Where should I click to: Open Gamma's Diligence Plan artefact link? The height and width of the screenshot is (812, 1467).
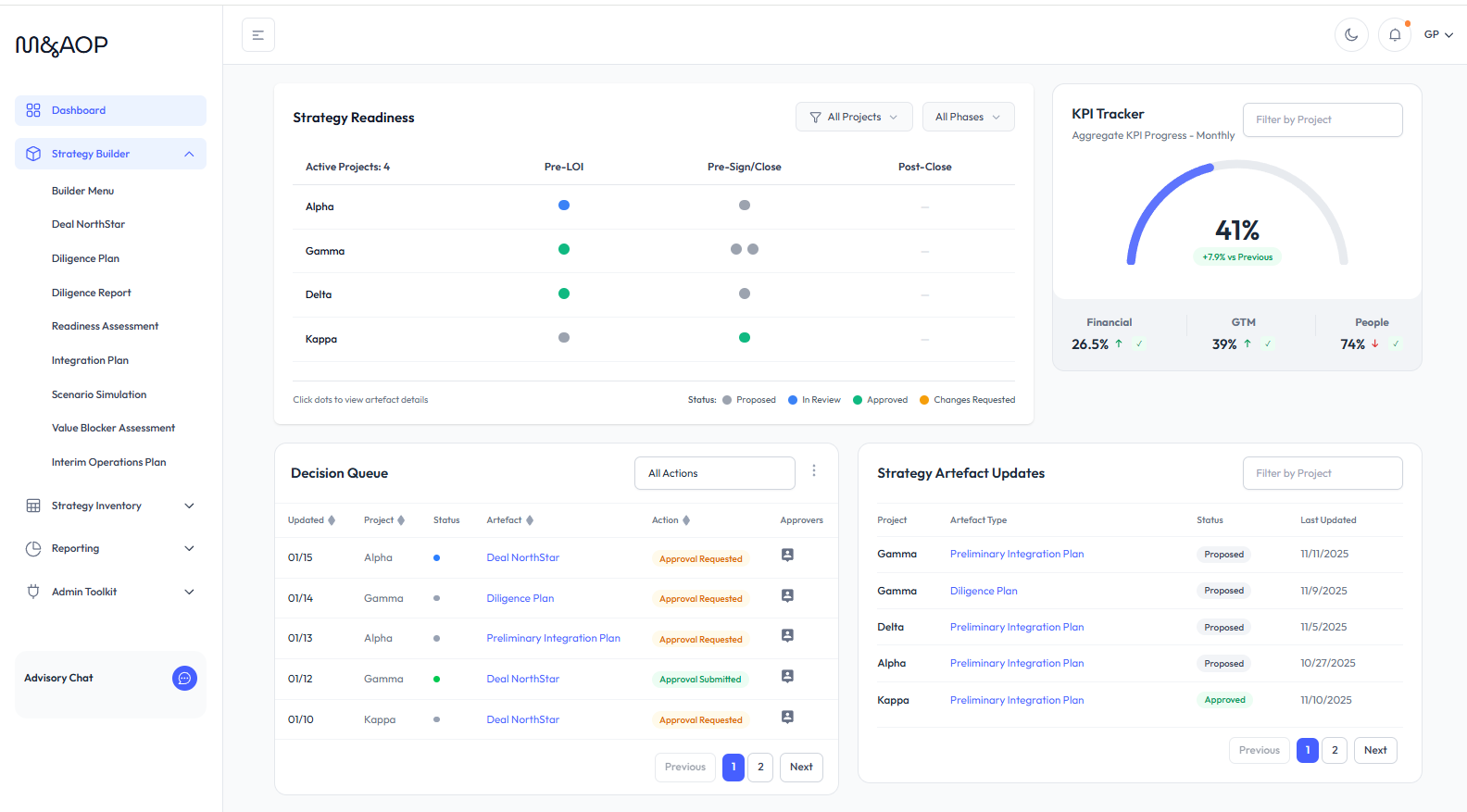pyautogui.click(x=984, y=591)
